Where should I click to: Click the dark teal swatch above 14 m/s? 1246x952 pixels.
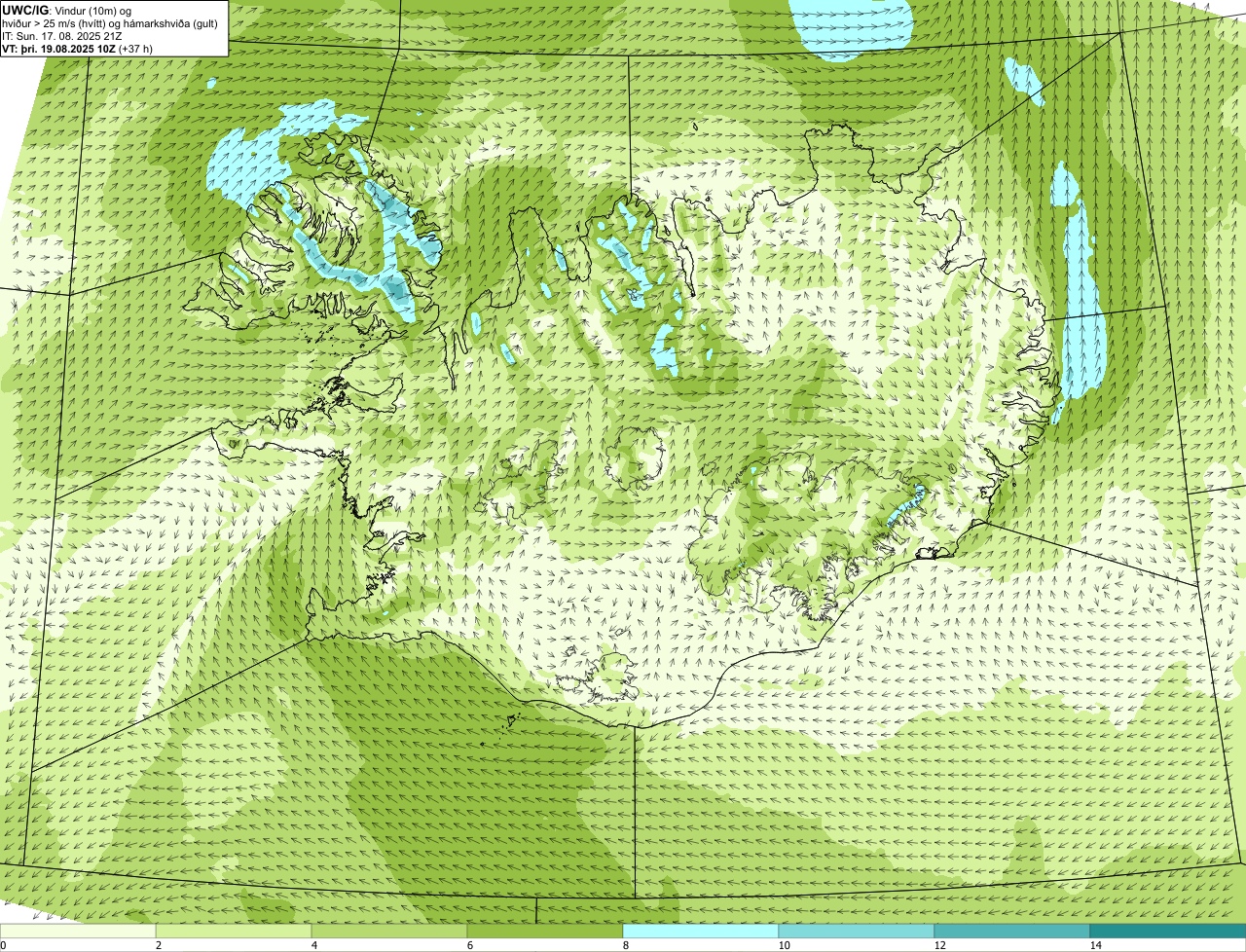coord(1168,932)
